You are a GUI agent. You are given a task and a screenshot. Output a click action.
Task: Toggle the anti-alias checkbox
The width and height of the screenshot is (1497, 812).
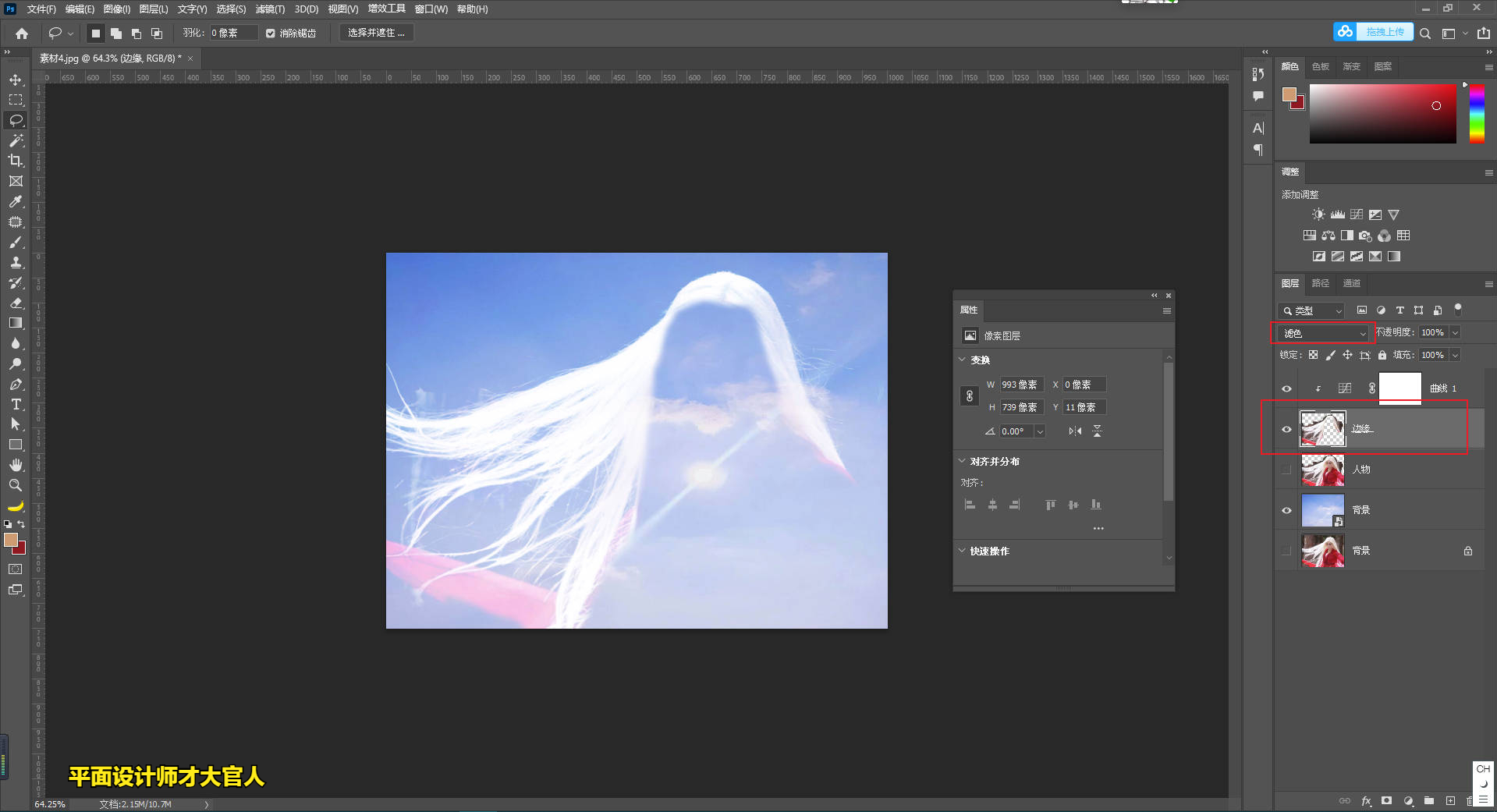coord(271,34)
